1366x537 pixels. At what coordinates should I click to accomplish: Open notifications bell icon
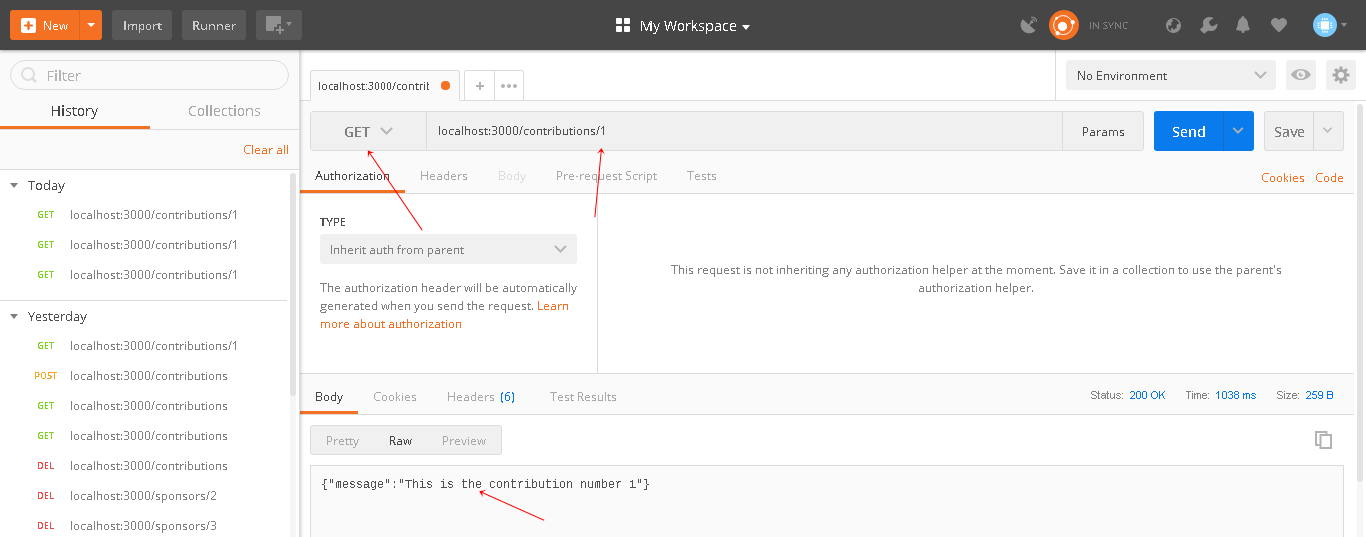[x=1243, y=25]
